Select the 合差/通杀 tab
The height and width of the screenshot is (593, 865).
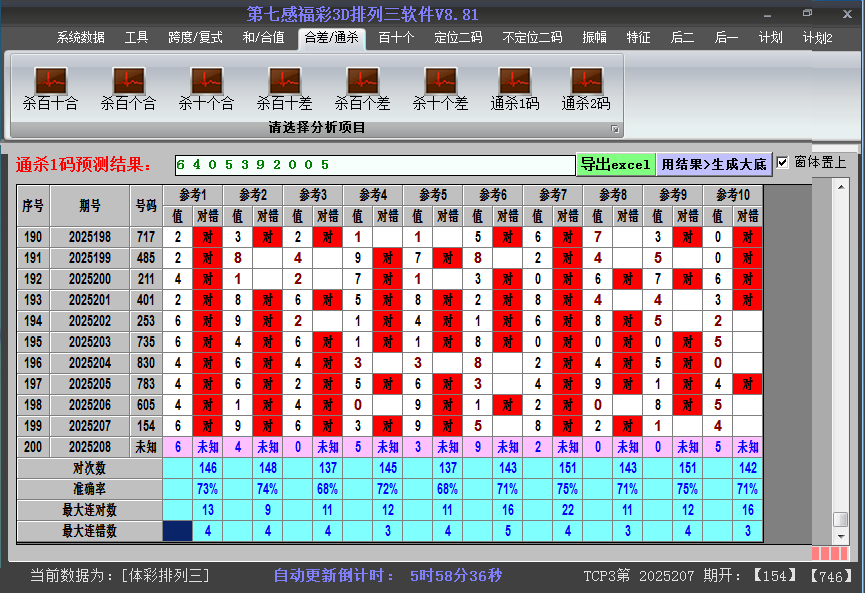point(332,38)
